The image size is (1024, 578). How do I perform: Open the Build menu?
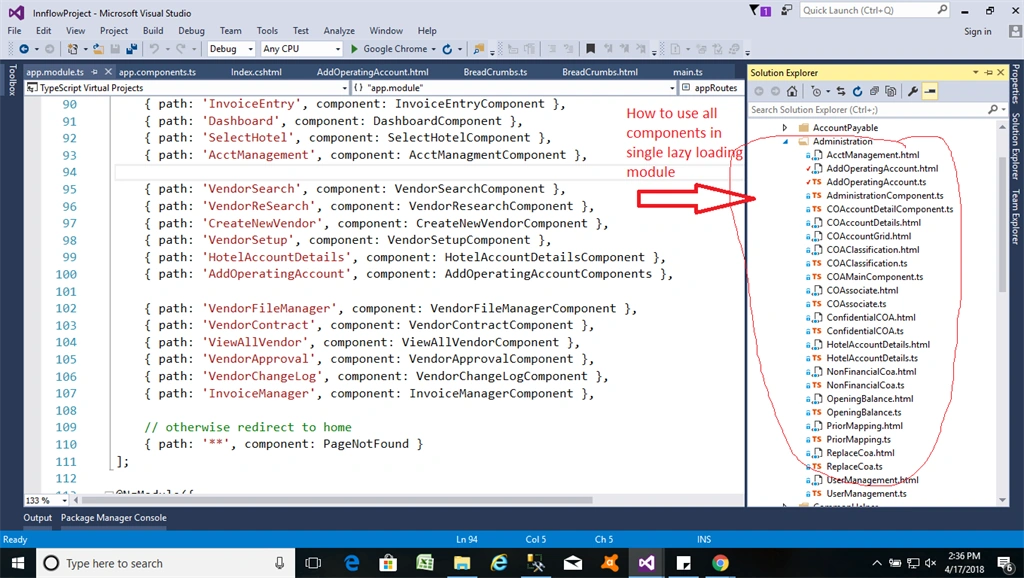[153, 31]
